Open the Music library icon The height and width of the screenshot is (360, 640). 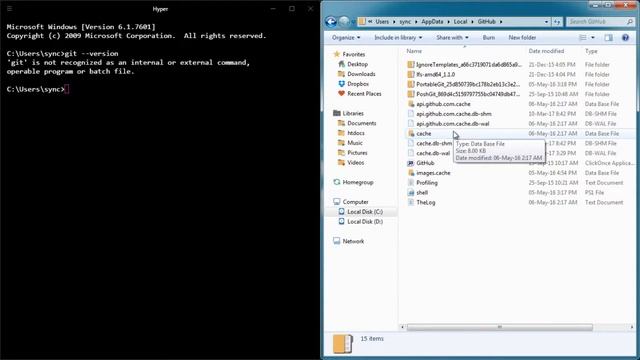(342, 143)
